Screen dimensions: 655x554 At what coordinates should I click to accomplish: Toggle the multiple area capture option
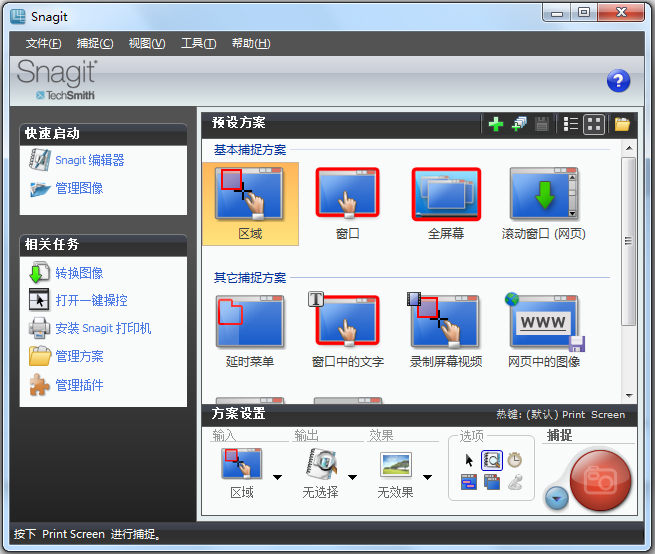492,482
